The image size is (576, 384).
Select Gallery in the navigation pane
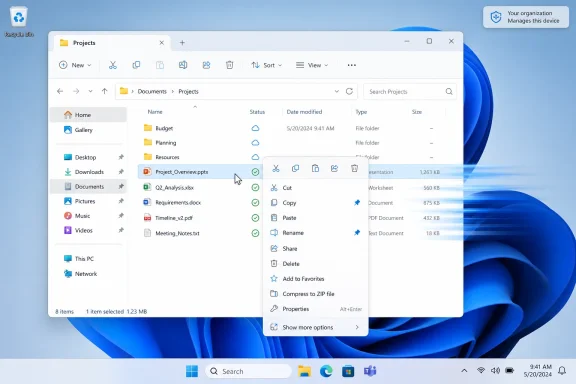[89, 130]
